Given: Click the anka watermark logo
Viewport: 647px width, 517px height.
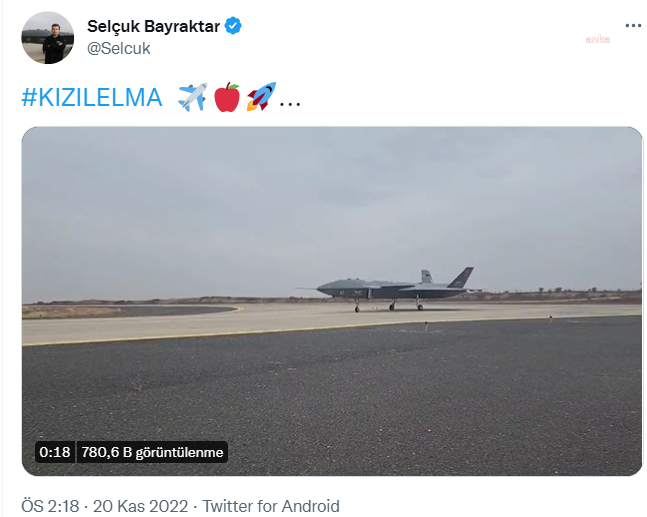Looking at the screenshot, I should (597, 39).
